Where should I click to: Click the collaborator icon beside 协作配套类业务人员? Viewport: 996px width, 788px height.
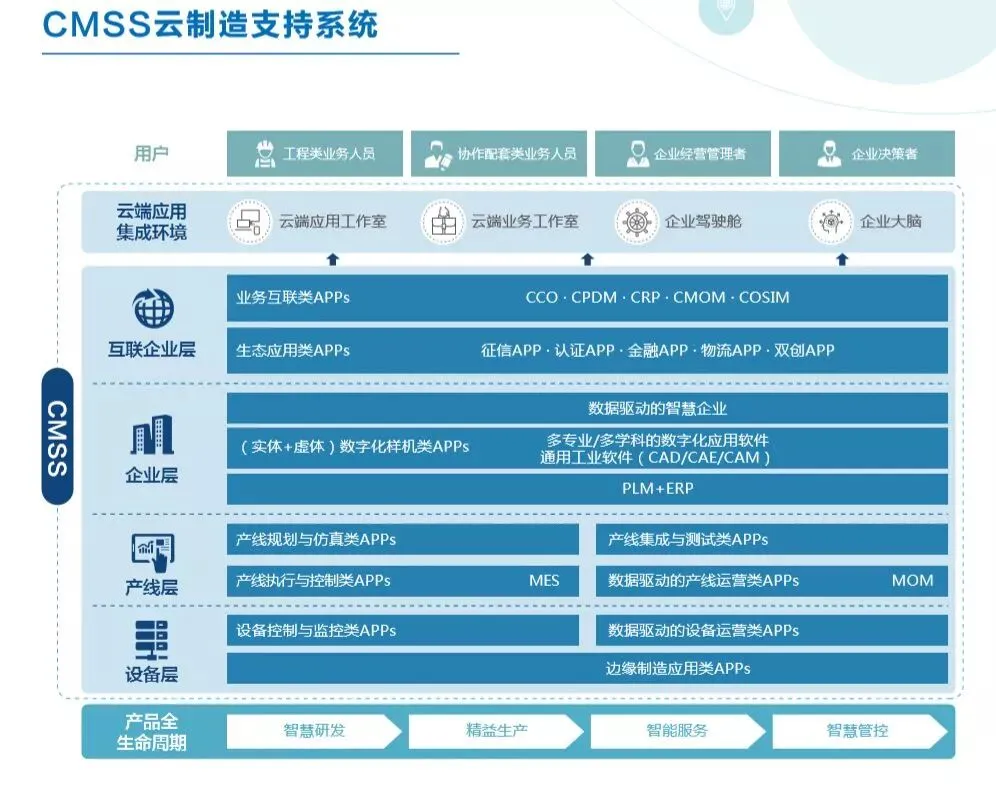(x=438, y=154)
